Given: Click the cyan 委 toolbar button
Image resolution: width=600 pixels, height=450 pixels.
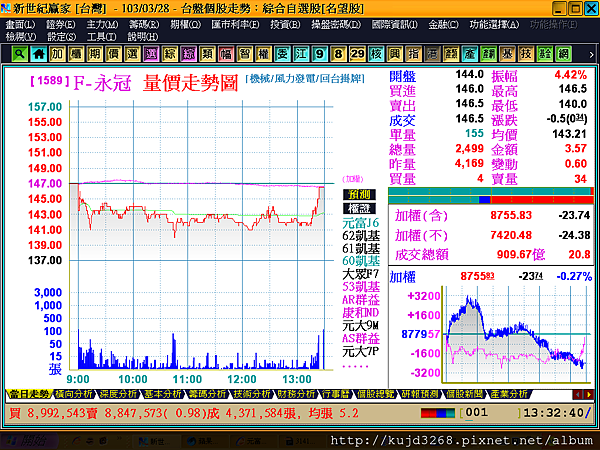Looking at the screenshot, I should 282,54.
